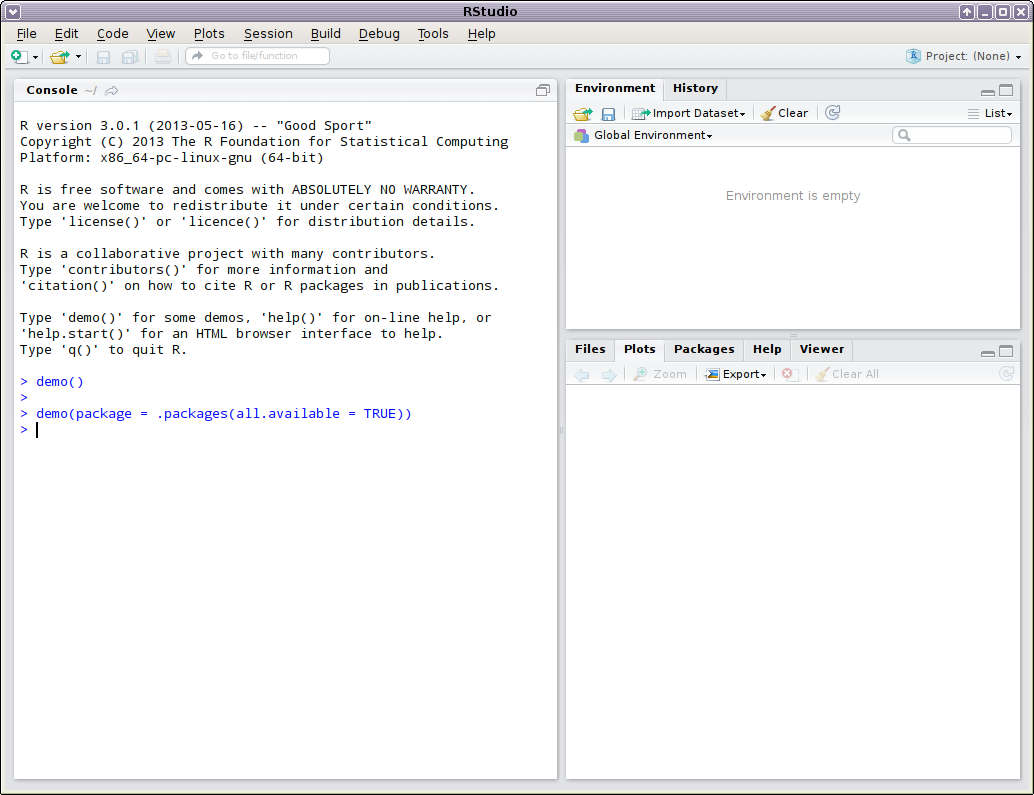This screenshot has height=795, width=1034.
Task: Click the previous plot arrow icon
Action: [x=582, y=374]
